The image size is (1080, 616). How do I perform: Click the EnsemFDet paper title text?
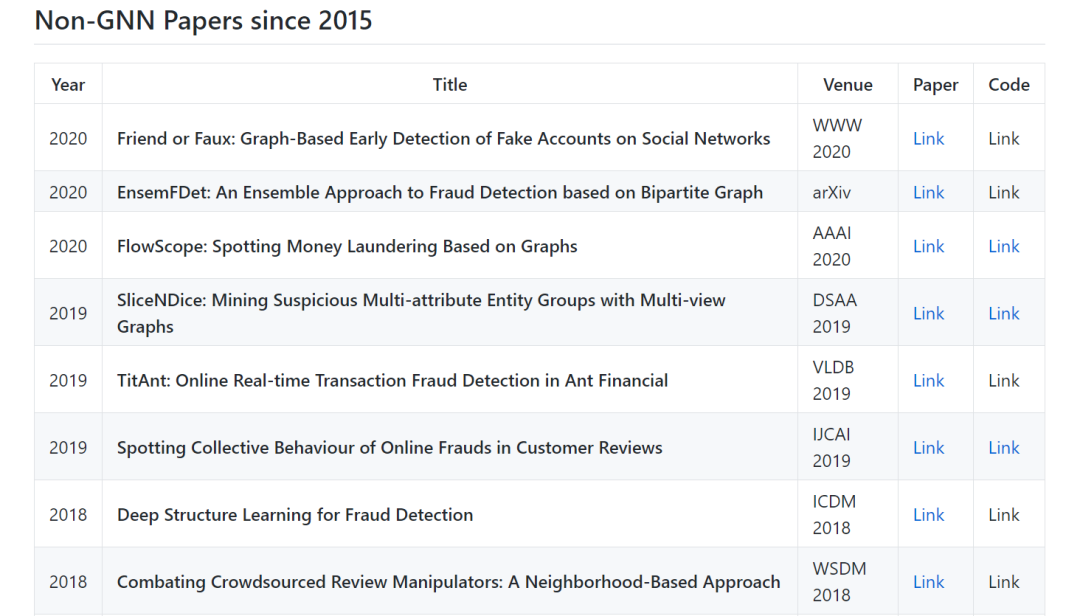(x=440, y=192)
